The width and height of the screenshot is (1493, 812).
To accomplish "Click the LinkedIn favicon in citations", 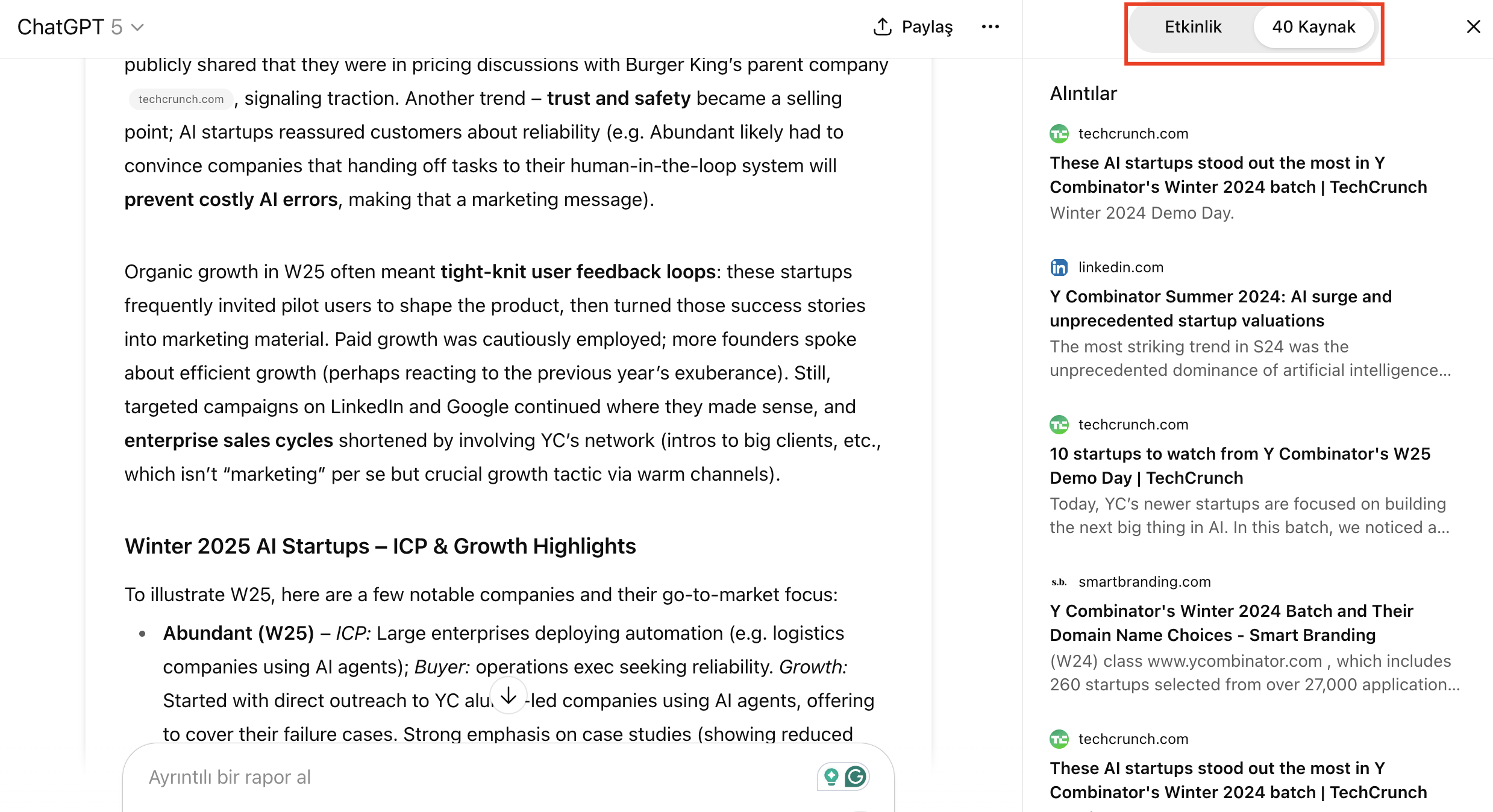I will (x=1059, y=267).
